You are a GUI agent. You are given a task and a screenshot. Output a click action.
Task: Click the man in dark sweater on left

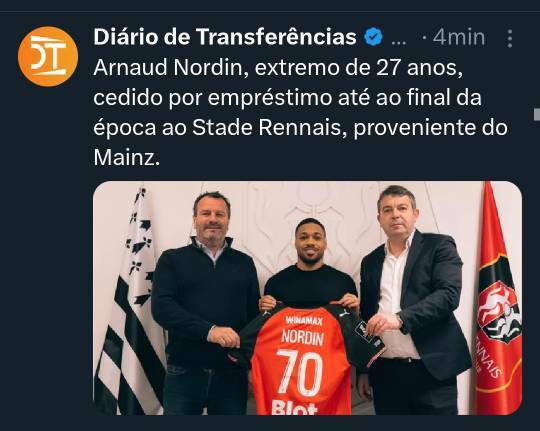click(206, 303)
